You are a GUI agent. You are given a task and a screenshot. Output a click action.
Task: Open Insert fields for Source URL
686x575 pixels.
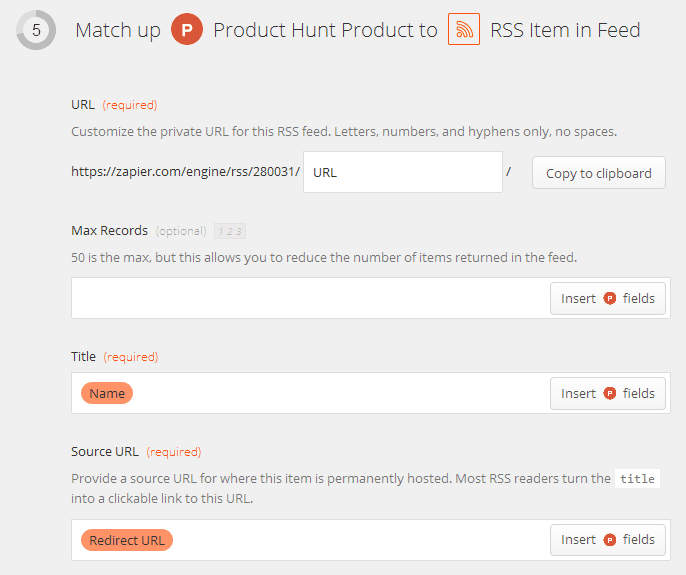[x=608, y=540]
